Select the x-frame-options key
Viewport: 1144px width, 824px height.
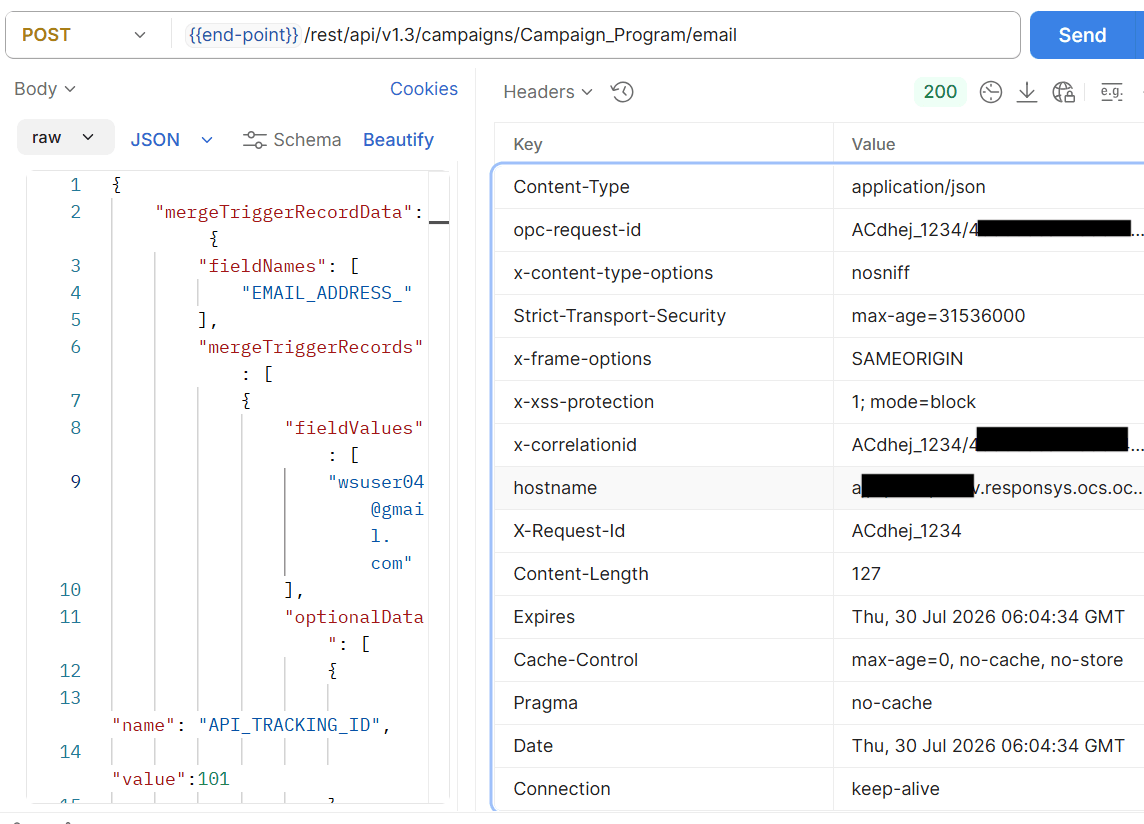pyautogui.click(x=582, y=359)
